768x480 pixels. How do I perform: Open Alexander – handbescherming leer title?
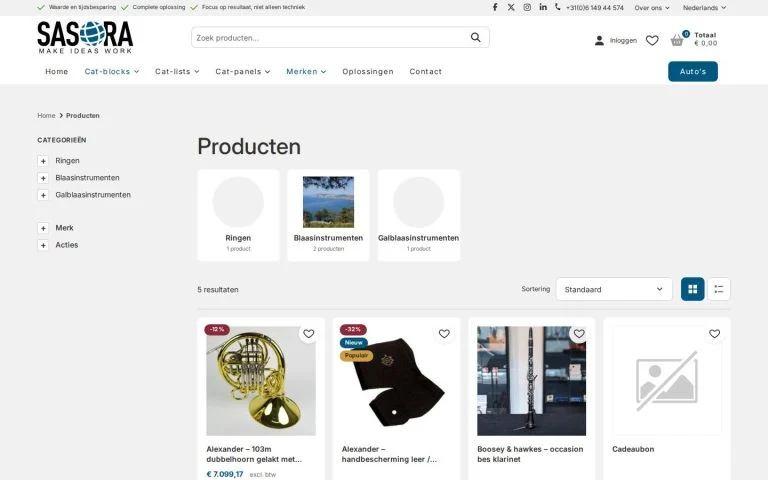point(389,454)
